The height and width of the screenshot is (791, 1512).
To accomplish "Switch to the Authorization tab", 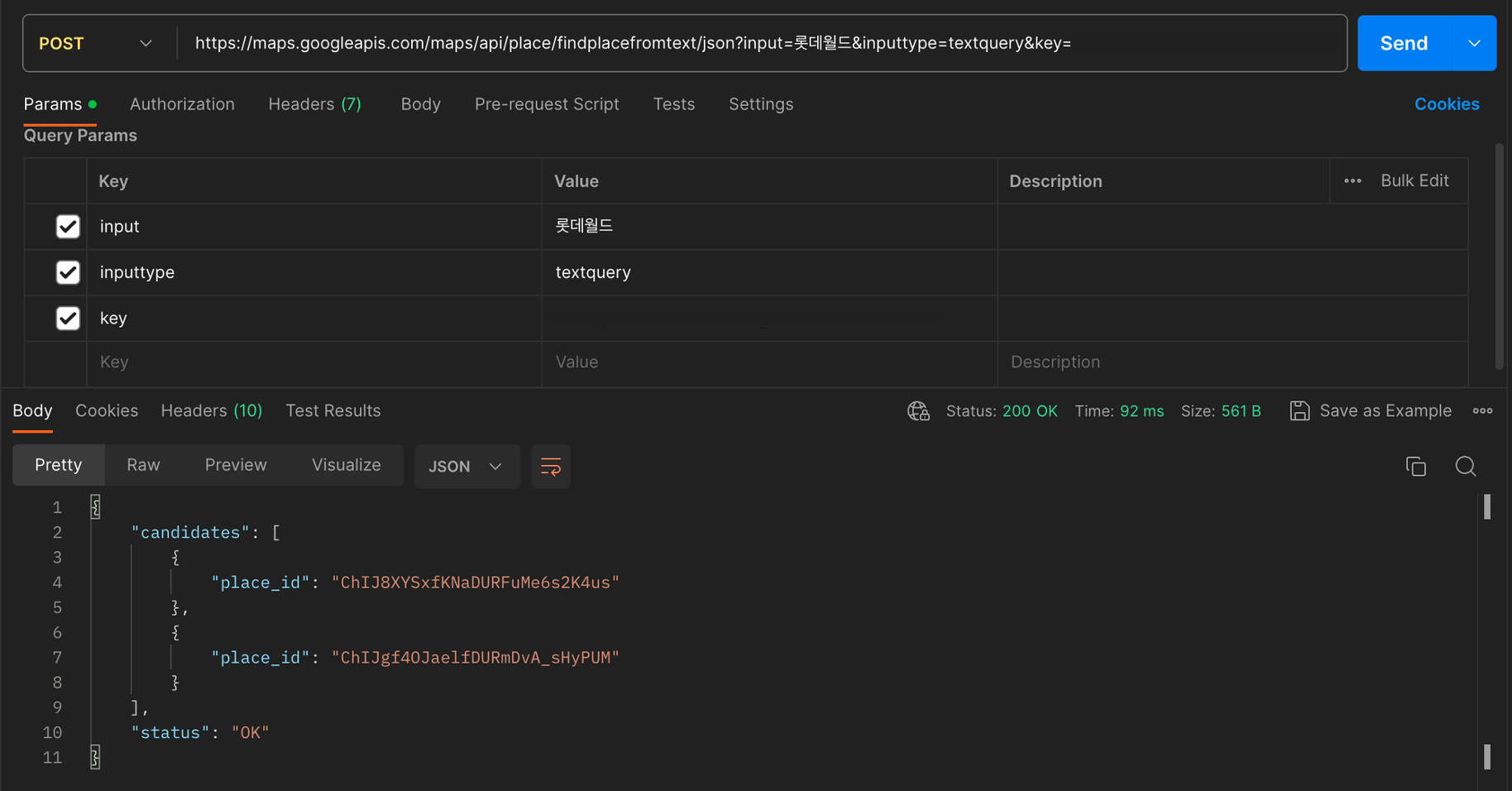I will pyautogui.click(x=182, y=104).
